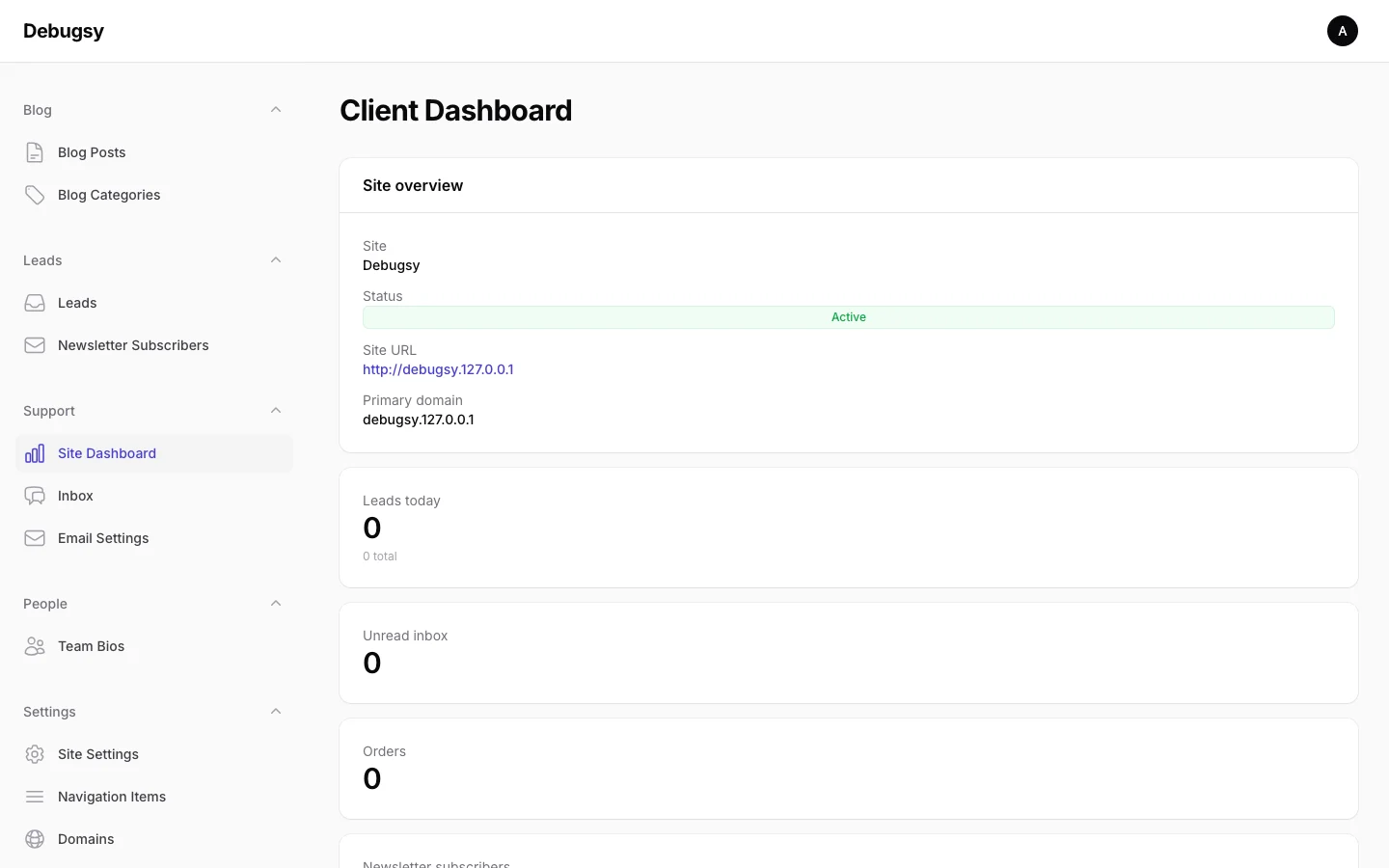
Task: Click the '0 total' leads text
Action: click(x=380, y=556)
